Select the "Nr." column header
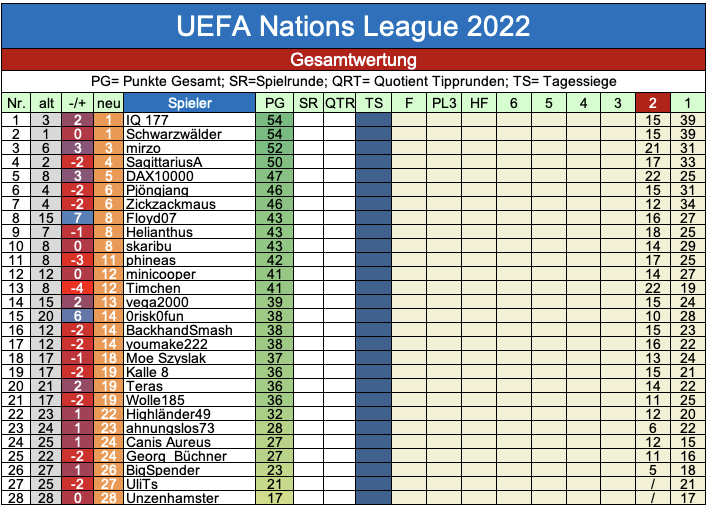Image resolution: width=708 pixels, height=508 pixels. pyautogui.click(x=16, y=104)
